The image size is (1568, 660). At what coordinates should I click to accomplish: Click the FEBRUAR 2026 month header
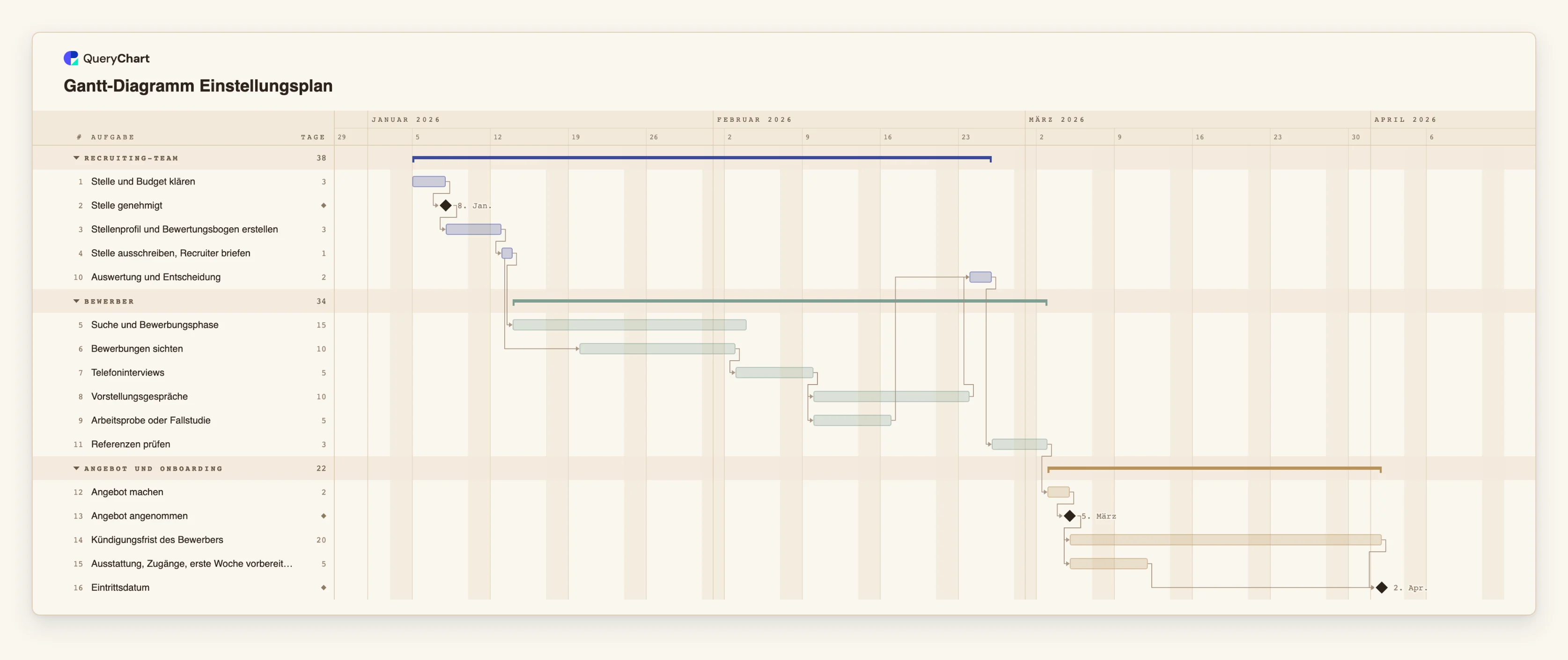754,119
